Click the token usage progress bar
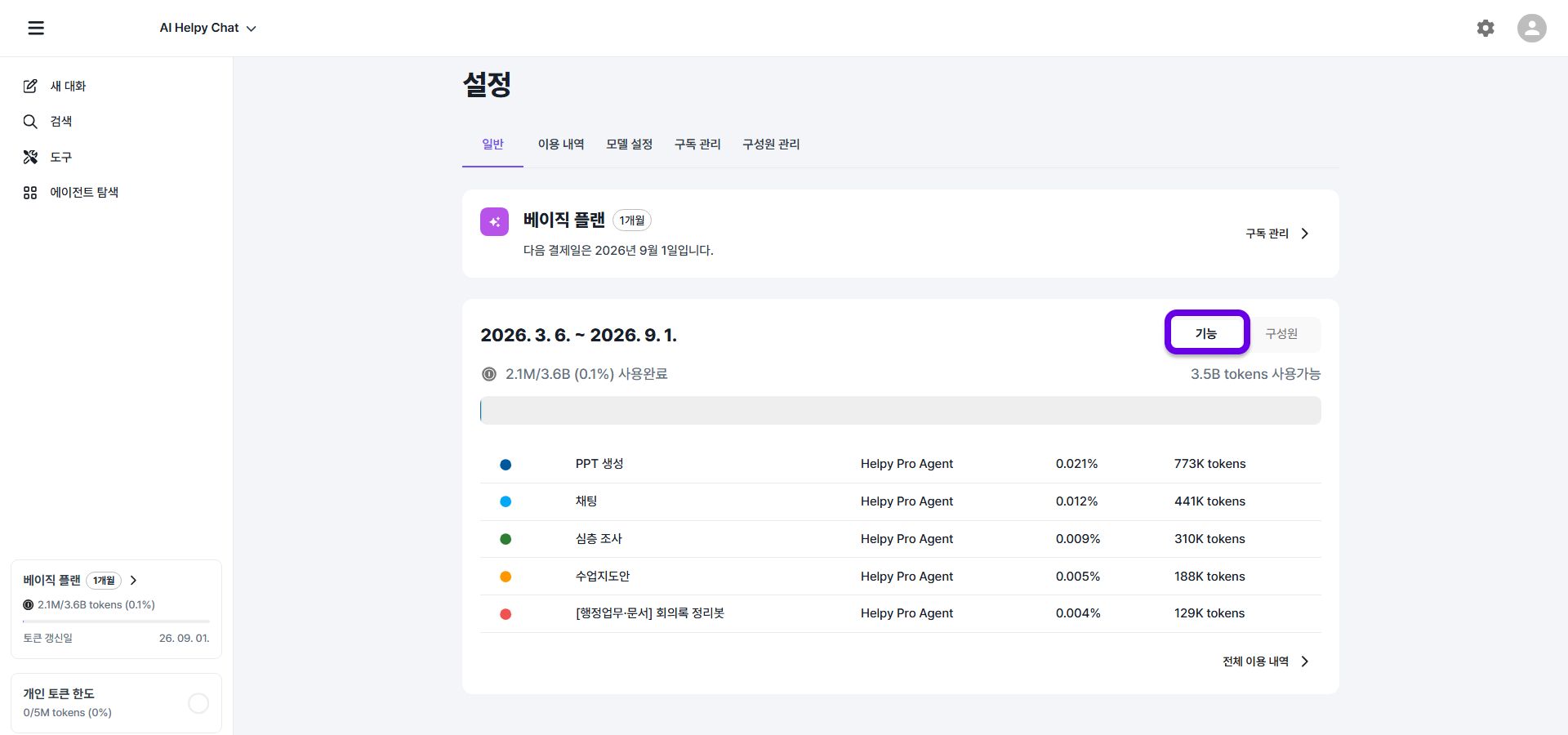 (900, 410)
